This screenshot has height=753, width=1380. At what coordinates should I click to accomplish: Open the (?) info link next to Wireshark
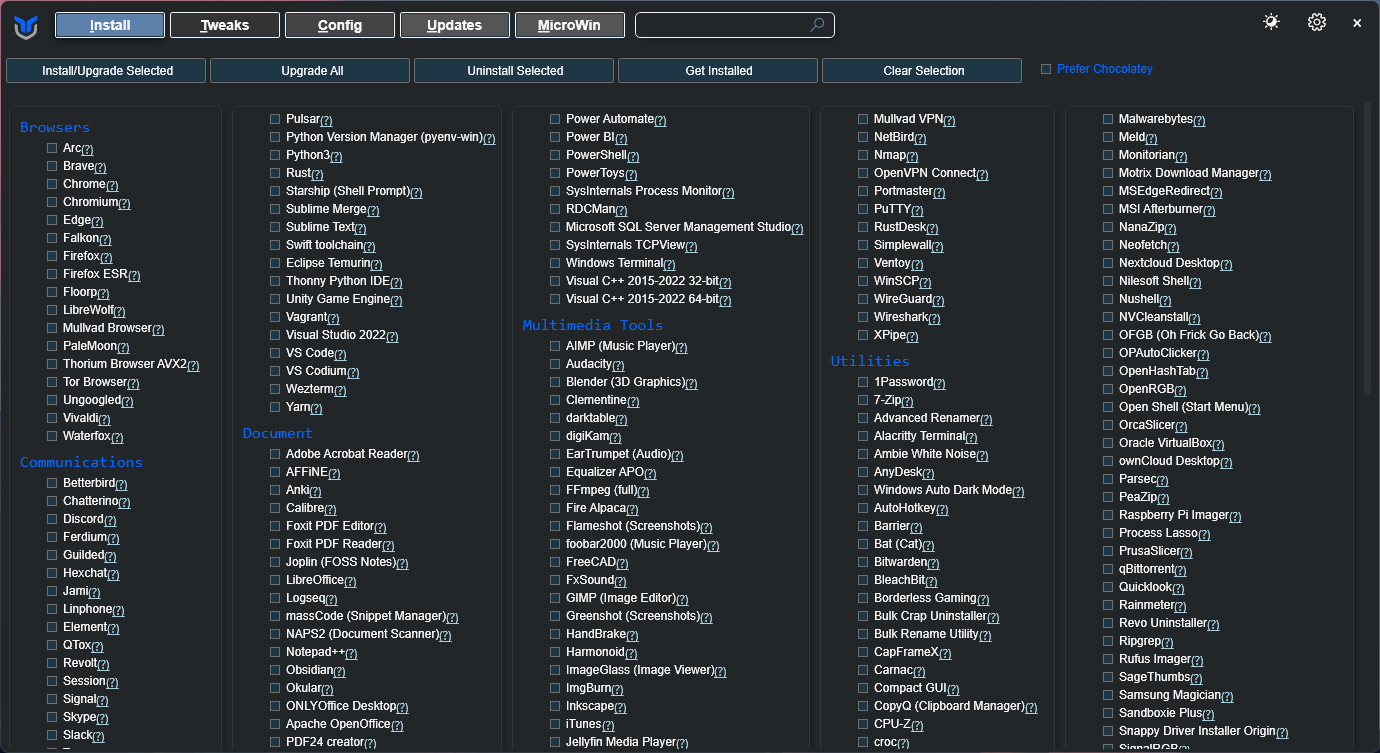pos(934,318)
